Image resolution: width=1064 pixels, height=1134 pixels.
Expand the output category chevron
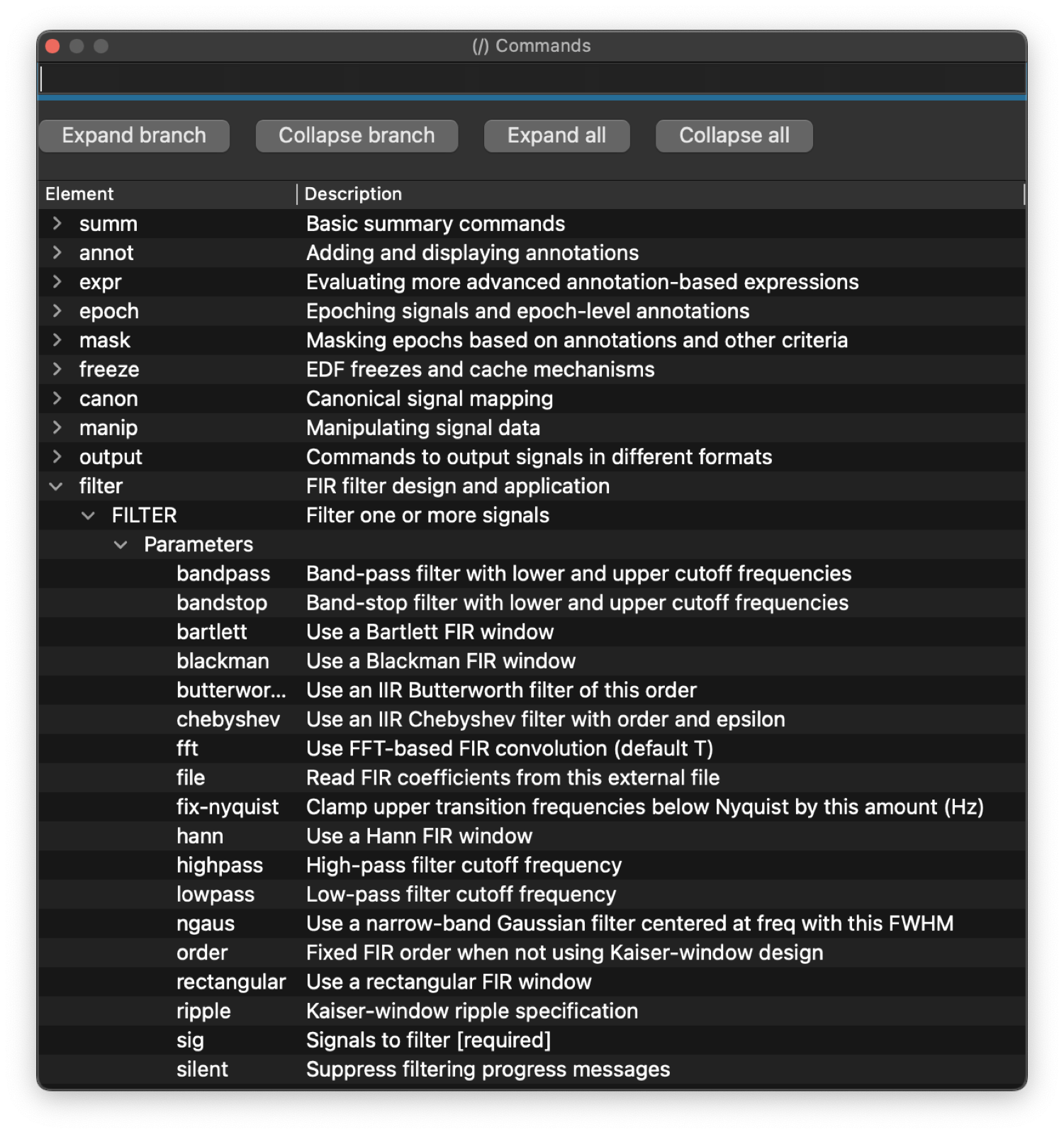coord(57,457)
